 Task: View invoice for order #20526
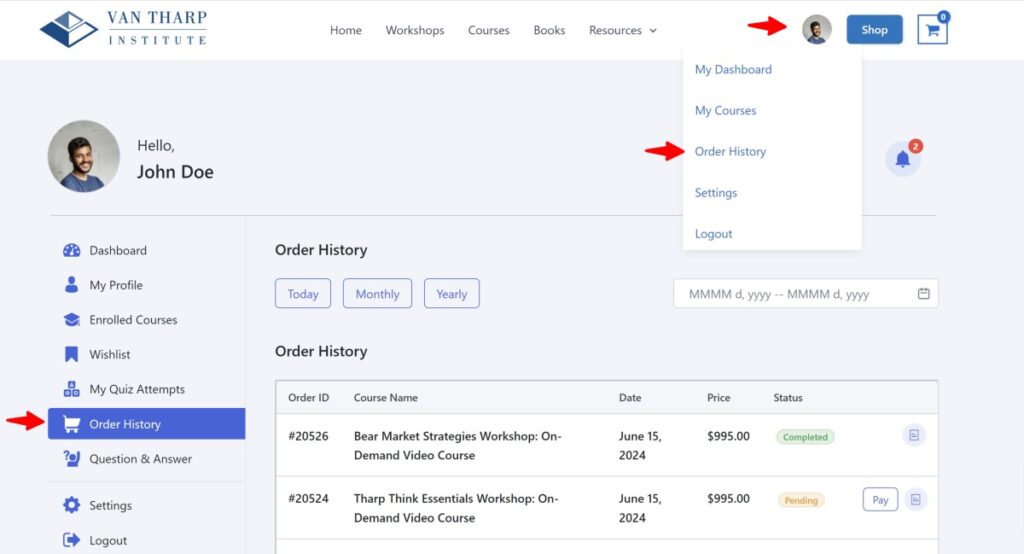914,435
